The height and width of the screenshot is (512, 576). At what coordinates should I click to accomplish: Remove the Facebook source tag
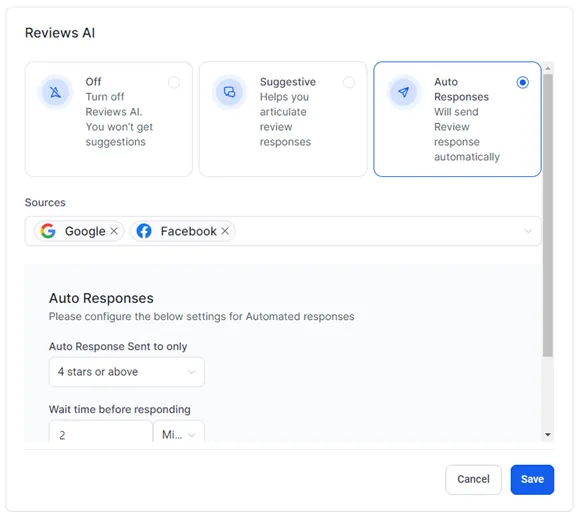coord(225,231)
